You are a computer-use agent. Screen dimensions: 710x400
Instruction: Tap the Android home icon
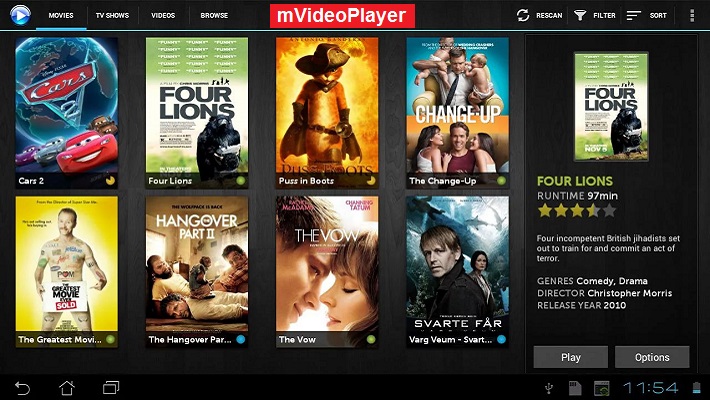[x=67, y=387]
